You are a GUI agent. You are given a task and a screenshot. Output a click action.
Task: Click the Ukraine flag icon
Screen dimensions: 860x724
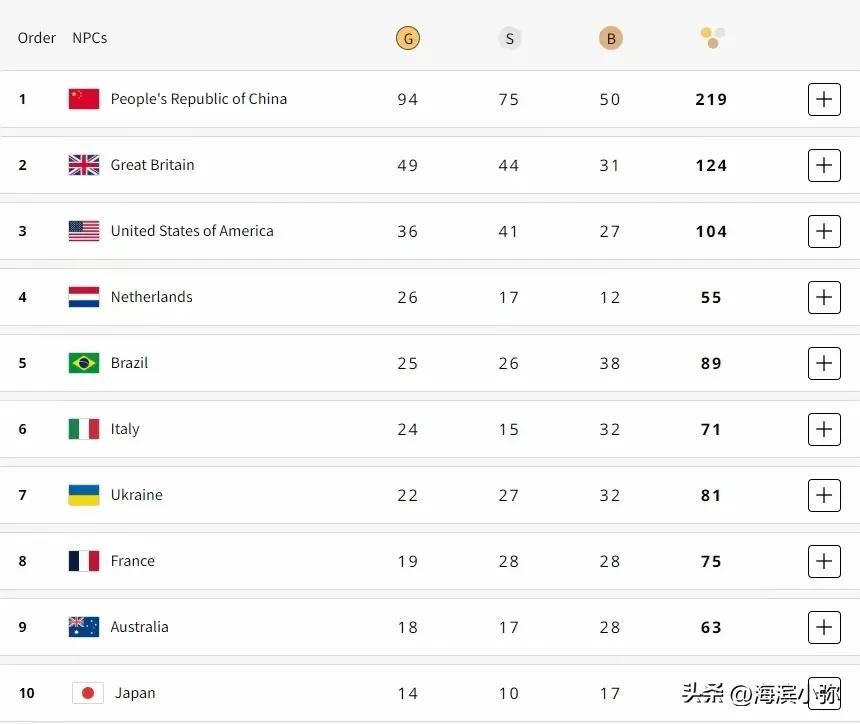click(x=84, y=495)
